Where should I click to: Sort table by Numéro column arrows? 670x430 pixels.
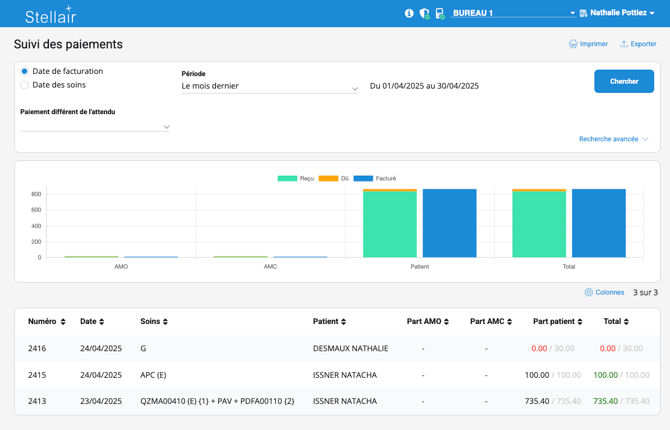click(63, 322)
